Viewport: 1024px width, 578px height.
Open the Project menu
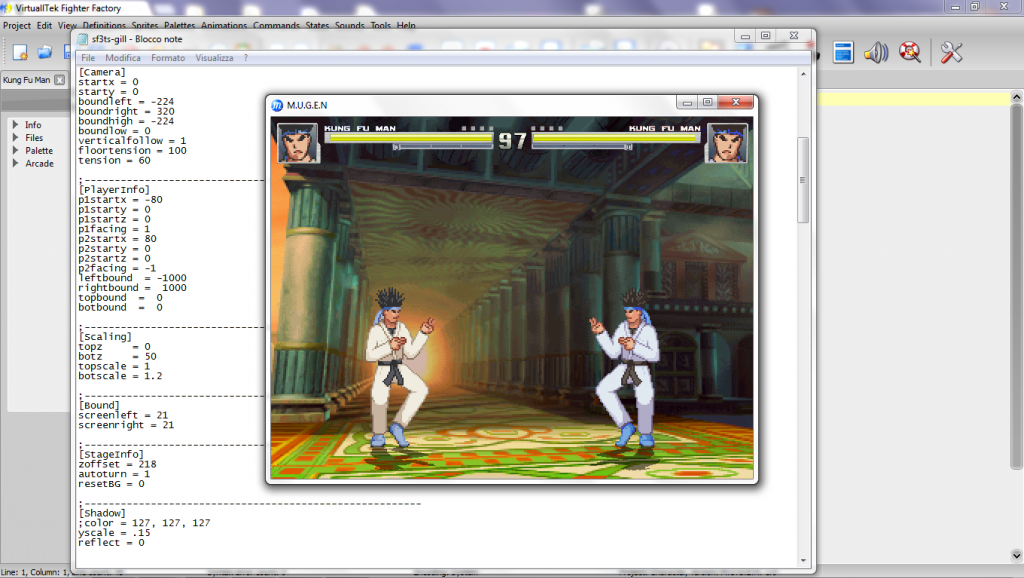(17, 25)
